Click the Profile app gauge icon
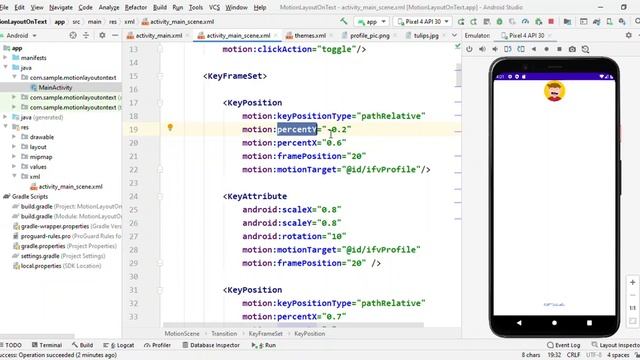Screen dimensions: 640x360 [525, 22]
